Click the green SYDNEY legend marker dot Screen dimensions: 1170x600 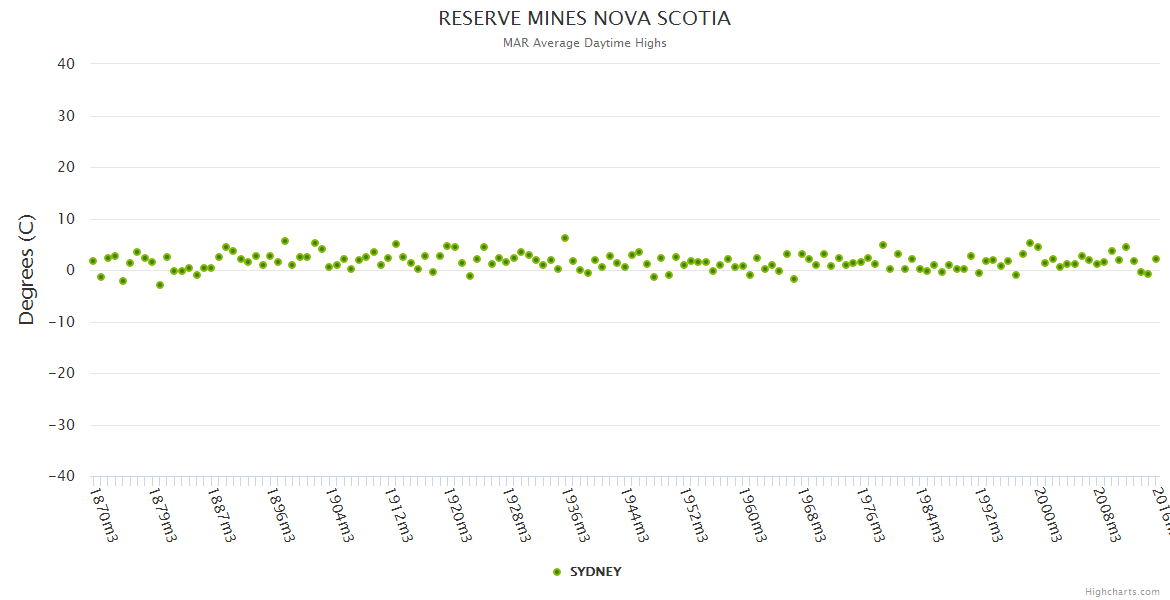557,572
